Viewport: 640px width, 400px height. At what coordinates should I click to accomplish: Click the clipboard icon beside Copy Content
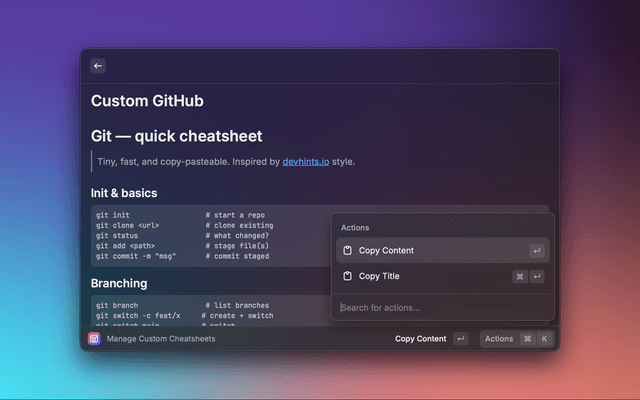(347, 251)
